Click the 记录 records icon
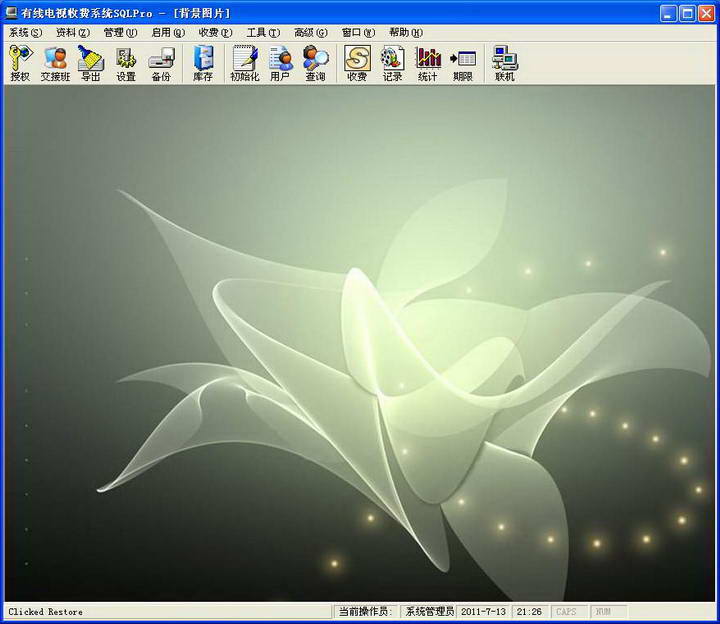Screen dimensions: 720x624 (x=392, y=63)
